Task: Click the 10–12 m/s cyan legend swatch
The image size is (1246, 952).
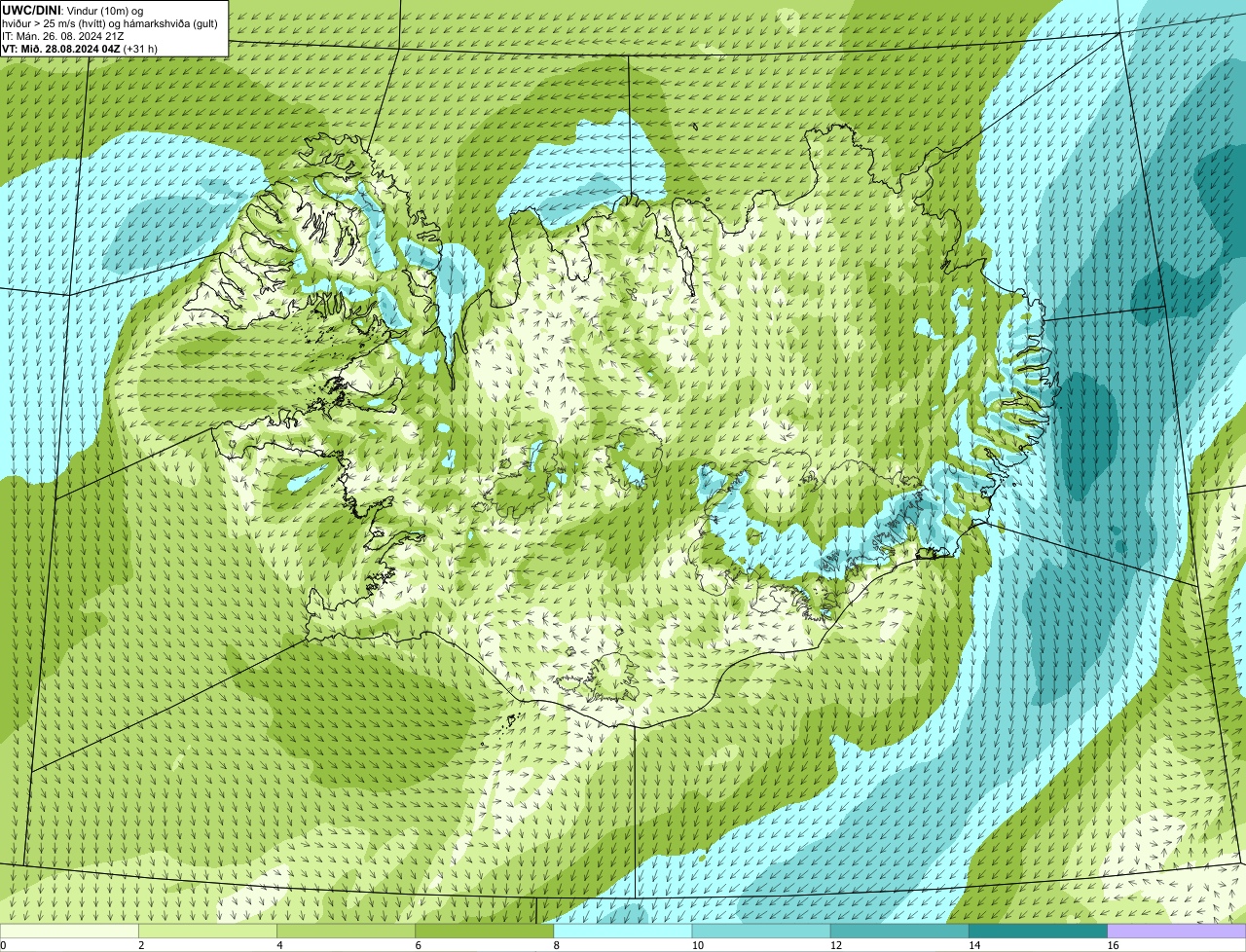Action: [x=761, y=931]
